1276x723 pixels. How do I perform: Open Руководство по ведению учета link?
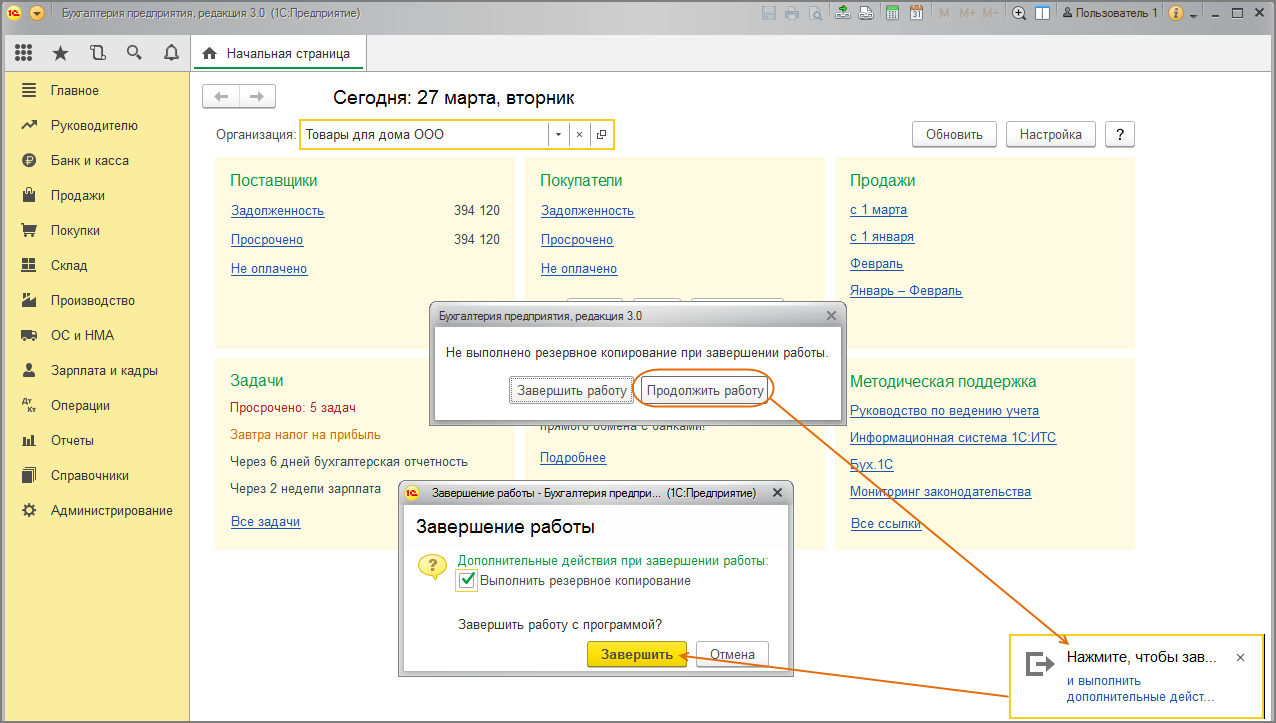point(945,410)
